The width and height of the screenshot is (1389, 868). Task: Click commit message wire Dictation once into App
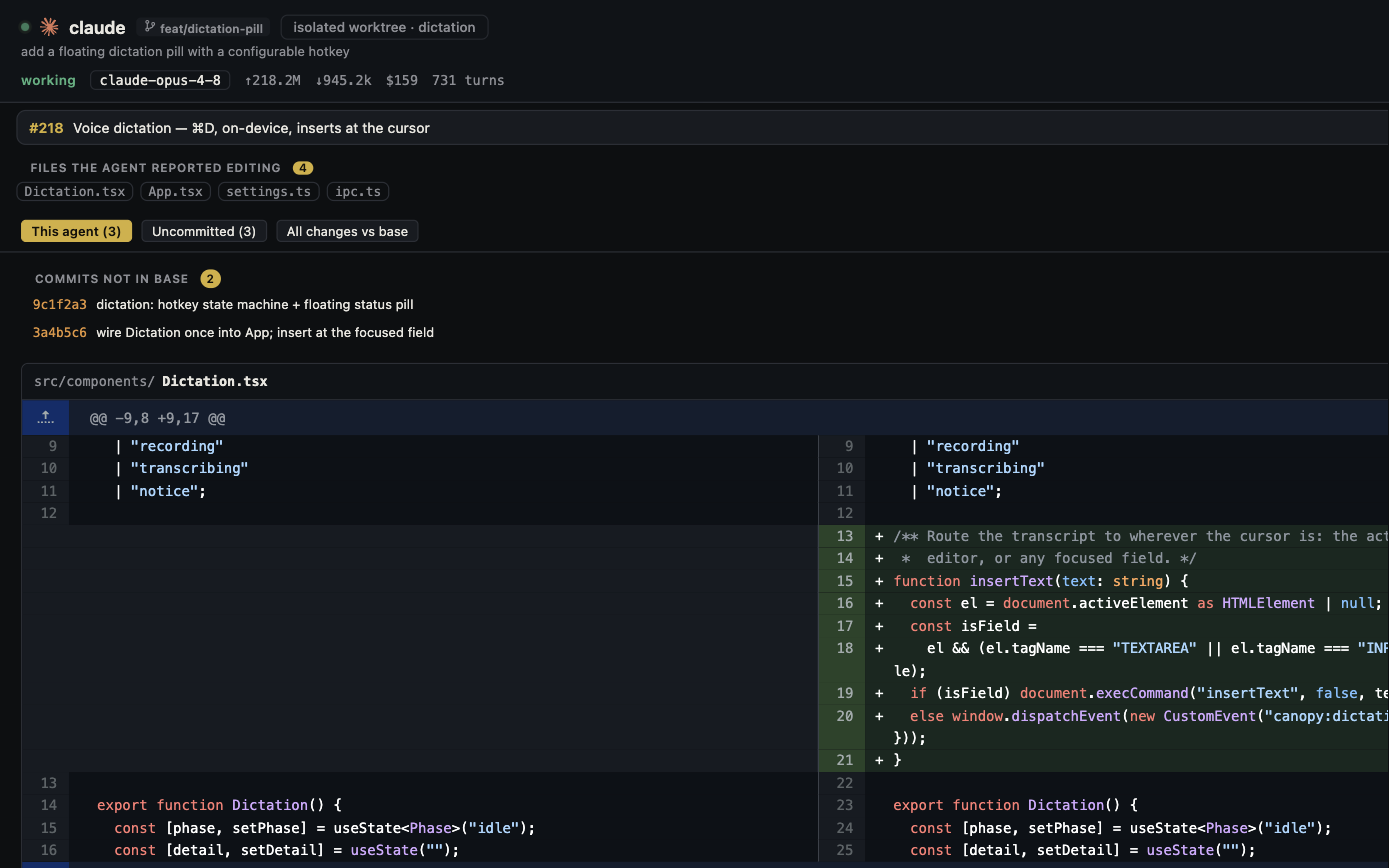click(265, 332)
